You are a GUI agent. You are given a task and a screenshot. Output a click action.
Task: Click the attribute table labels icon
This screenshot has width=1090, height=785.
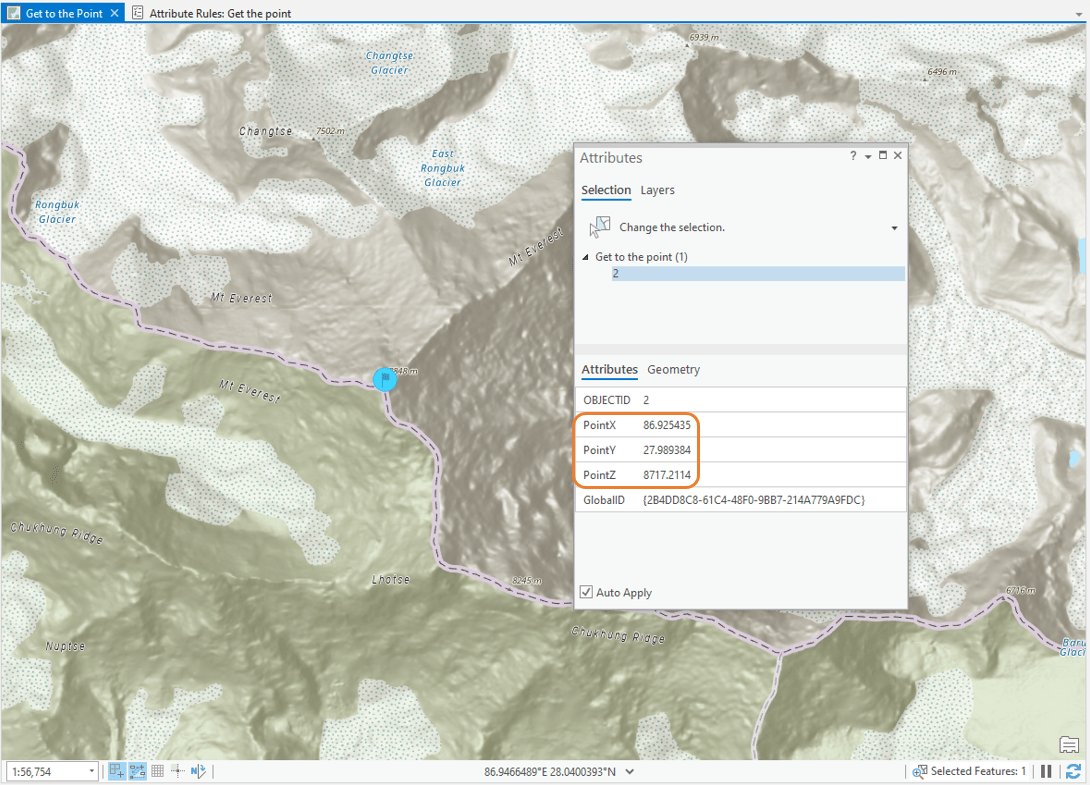pyautogui.click(x=137, y=771)
